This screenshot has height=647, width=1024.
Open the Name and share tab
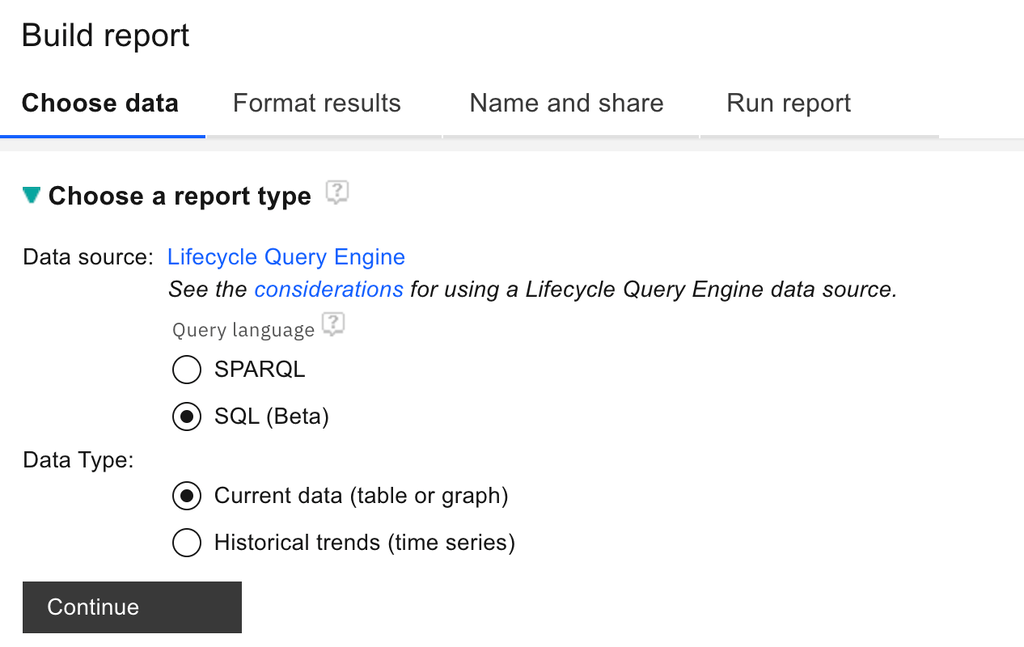coord(566,103)
